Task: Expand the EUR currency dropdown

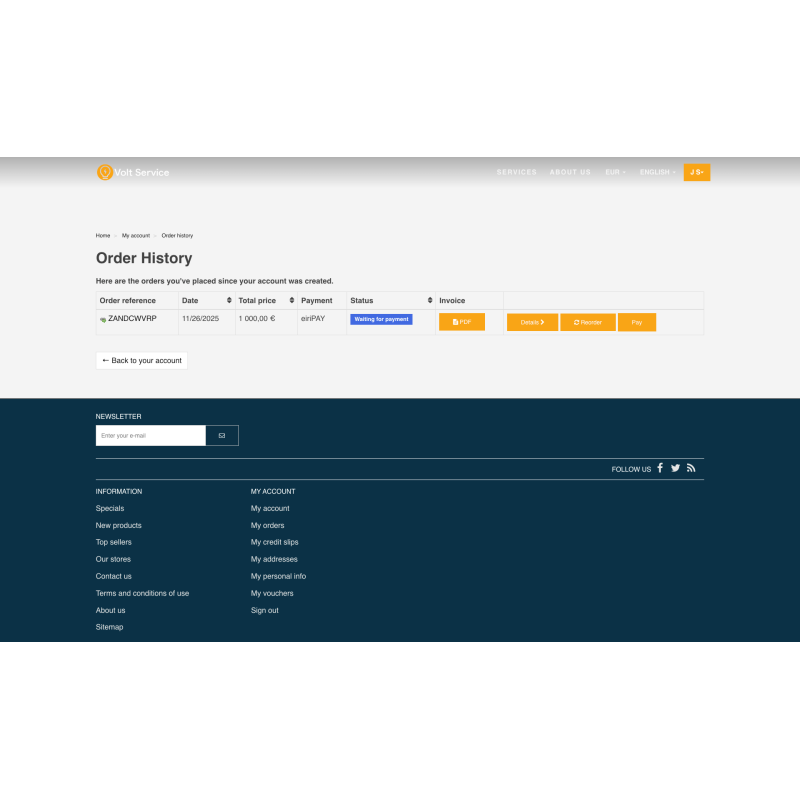Action: pyautogui.click(x=615, y=172)
